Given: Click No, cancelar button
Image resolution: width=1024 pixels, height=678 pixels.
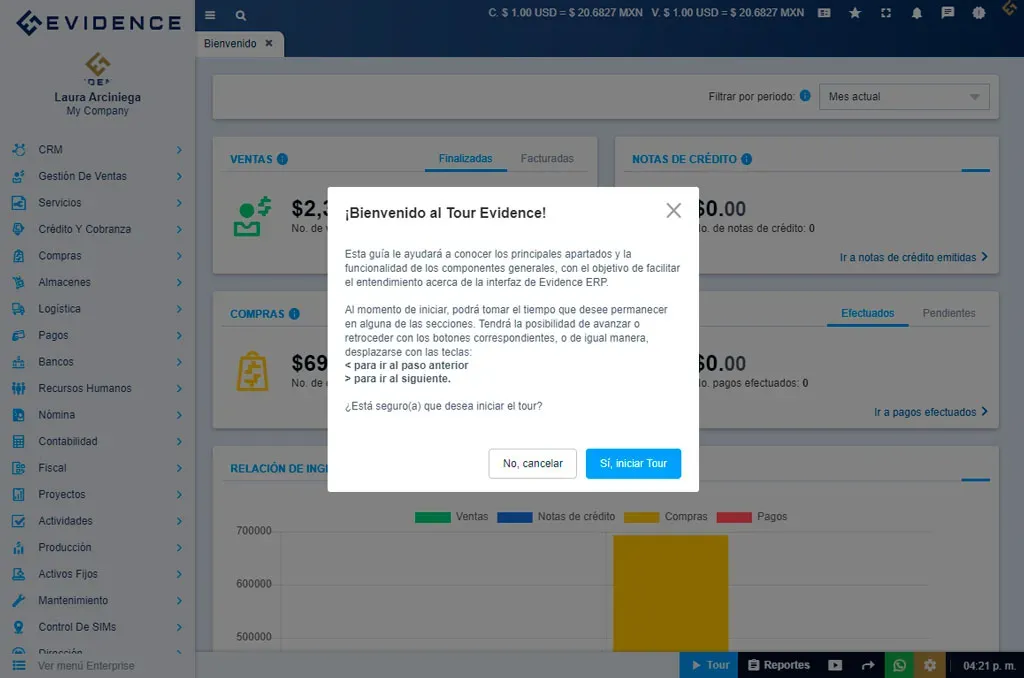Looking at the screenshot, I should point(532,464).
